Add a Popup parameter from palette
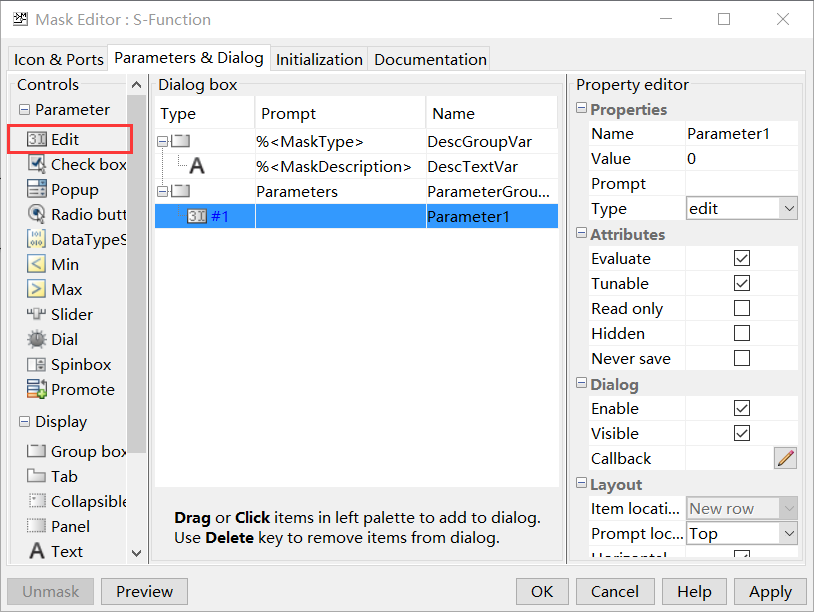Screen dimensions: 814x612 point(37,189)
